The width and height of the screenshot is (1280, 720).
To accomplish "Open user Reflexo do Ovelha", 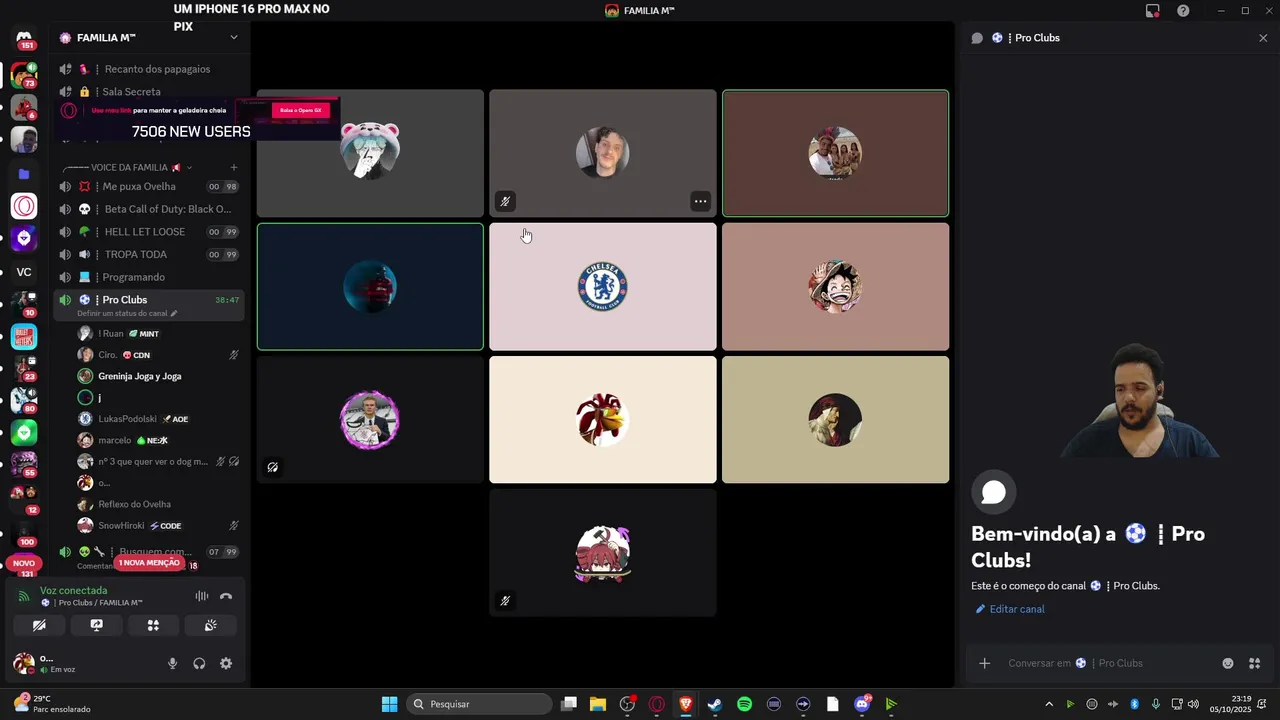I will point(159,504).
